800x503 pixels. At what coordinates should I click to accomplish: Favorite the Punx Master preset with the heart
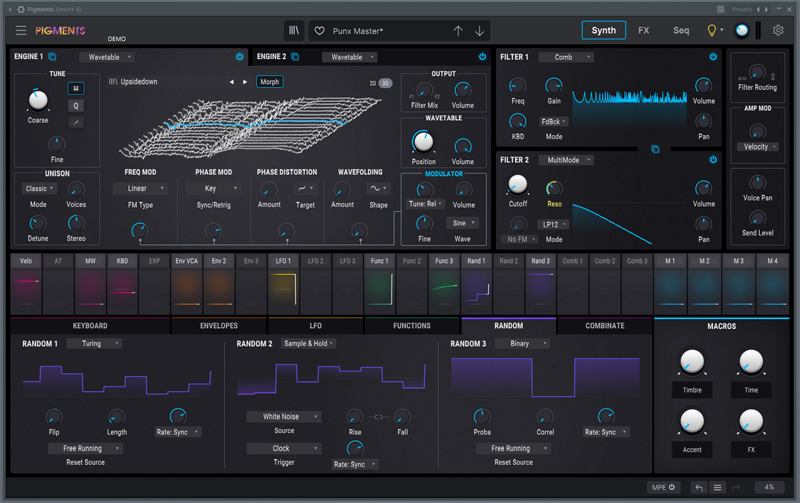click(319, 31)
